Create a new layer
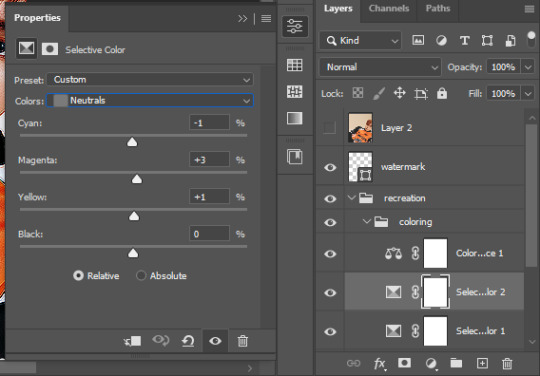This screenshot has width=540, height=376. coord(482,363)
